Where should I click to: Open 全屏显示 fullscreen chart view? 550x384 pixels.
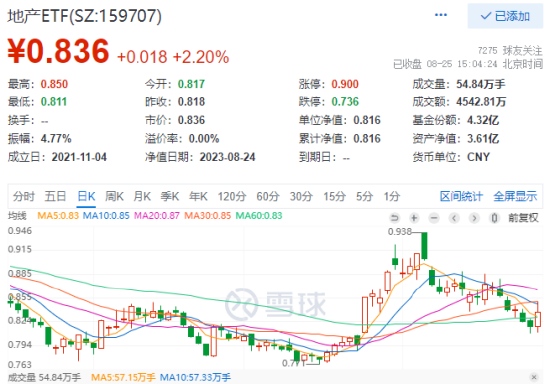click(x=515, y=196)
